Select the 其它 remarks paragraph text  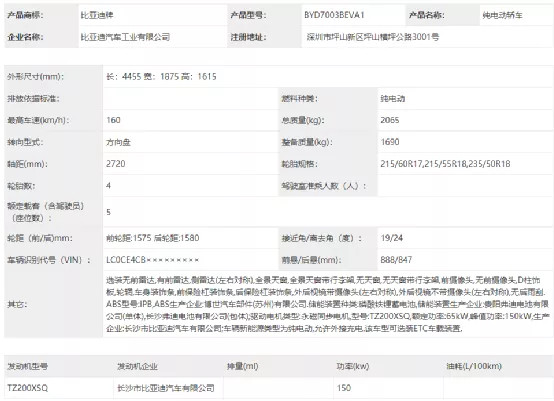328,304
